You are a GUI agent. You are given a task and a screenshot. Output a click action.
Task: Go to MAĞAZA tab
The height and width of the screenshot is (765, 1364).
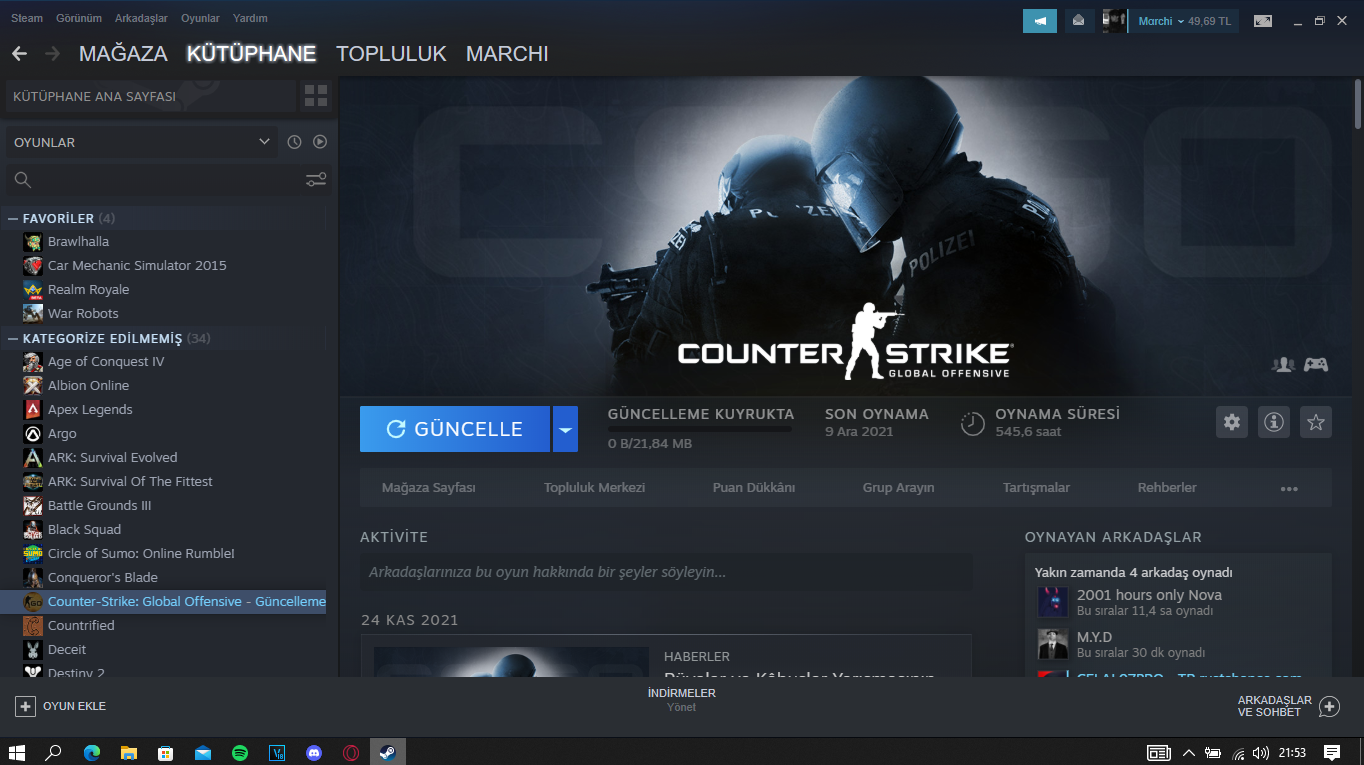point(123,53)
